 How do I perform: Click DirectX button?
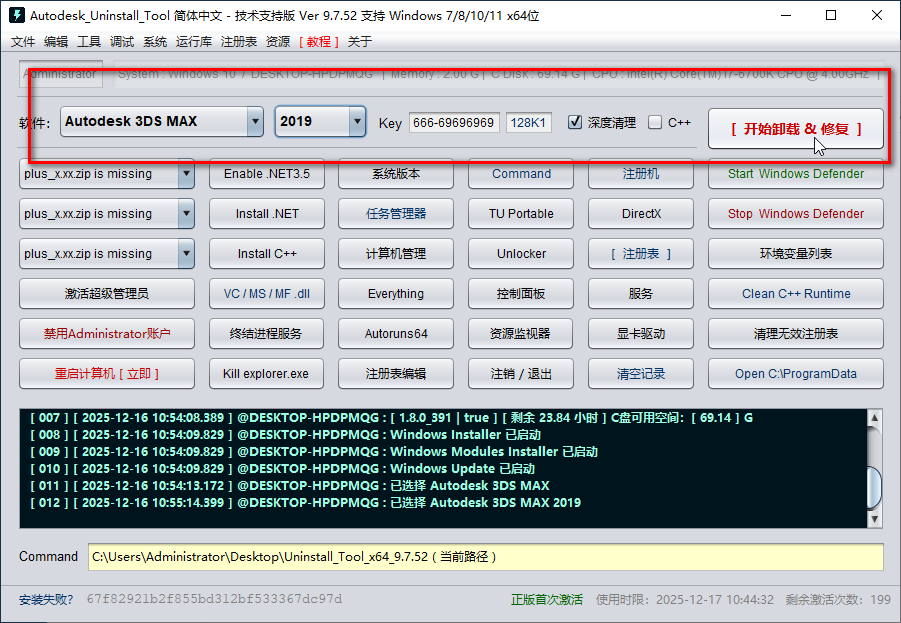641,214
